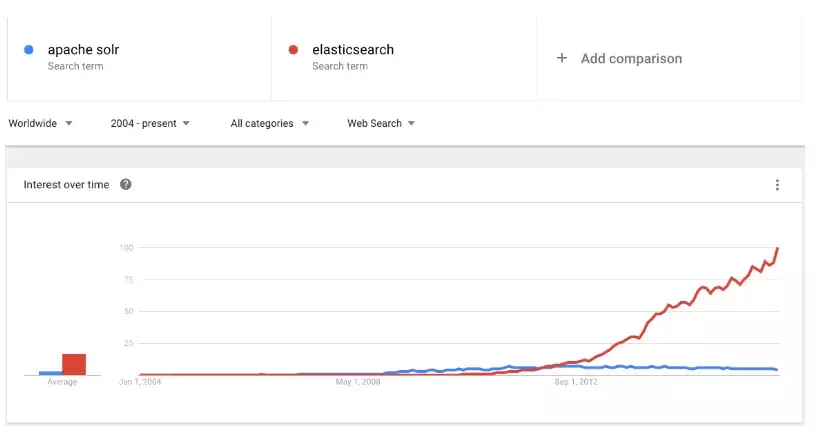Open the All categories dropdown
The width and height of the screenshot is (817, 435).
270,123
